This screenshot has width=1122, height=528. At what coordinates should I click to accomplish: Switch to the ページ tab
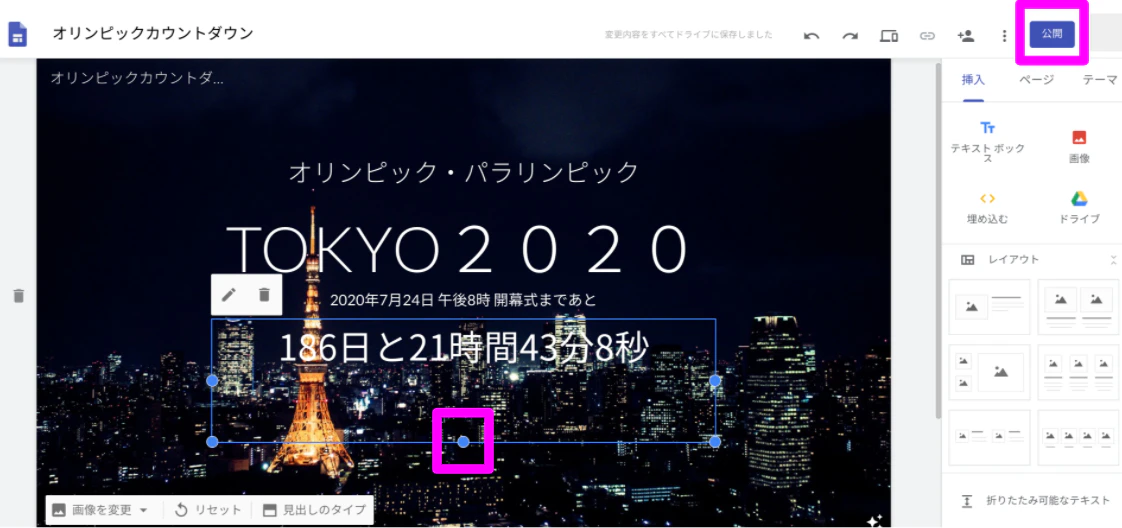coord(1037,79)
